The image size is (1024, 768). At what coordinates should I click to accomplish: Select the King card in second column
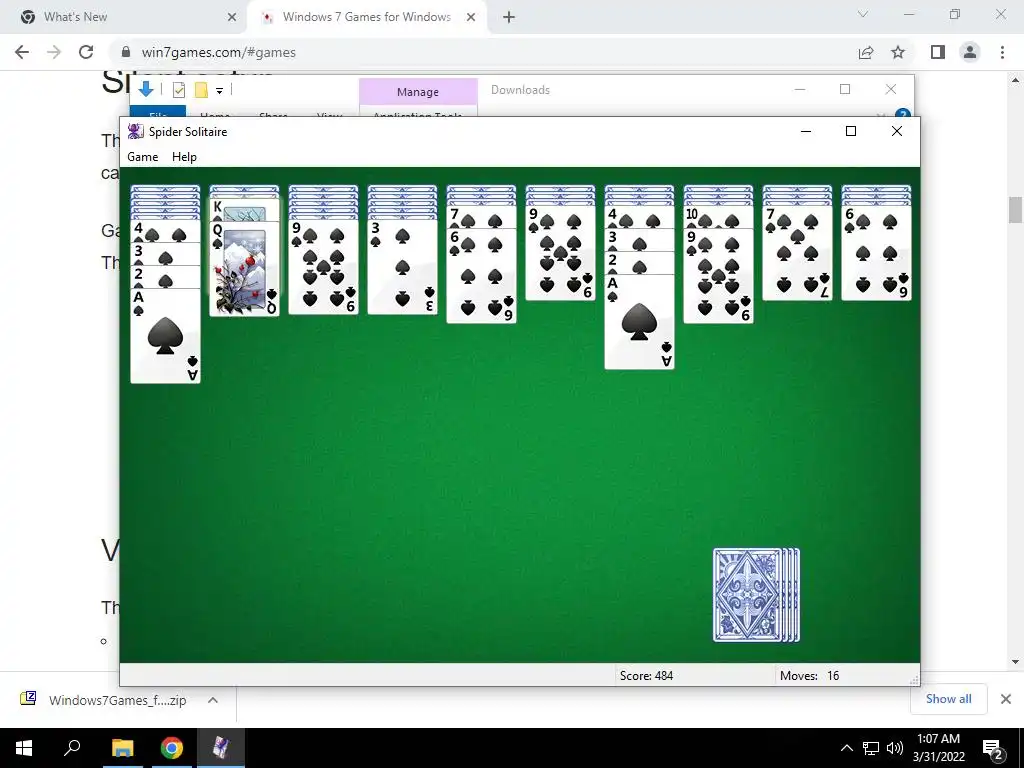pyautogui.click(x=244, y=210)
